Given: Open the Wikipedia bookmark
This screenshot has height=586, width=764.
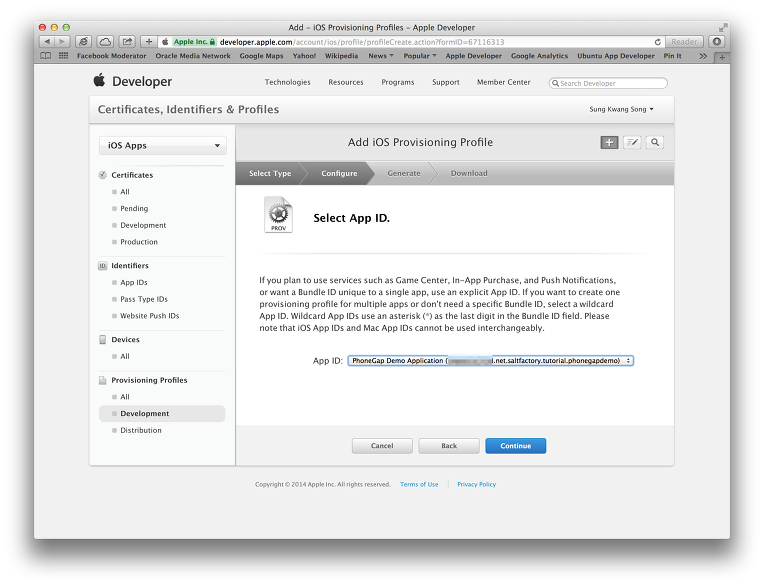Looking at the screenshot, I should coord(341,56).
